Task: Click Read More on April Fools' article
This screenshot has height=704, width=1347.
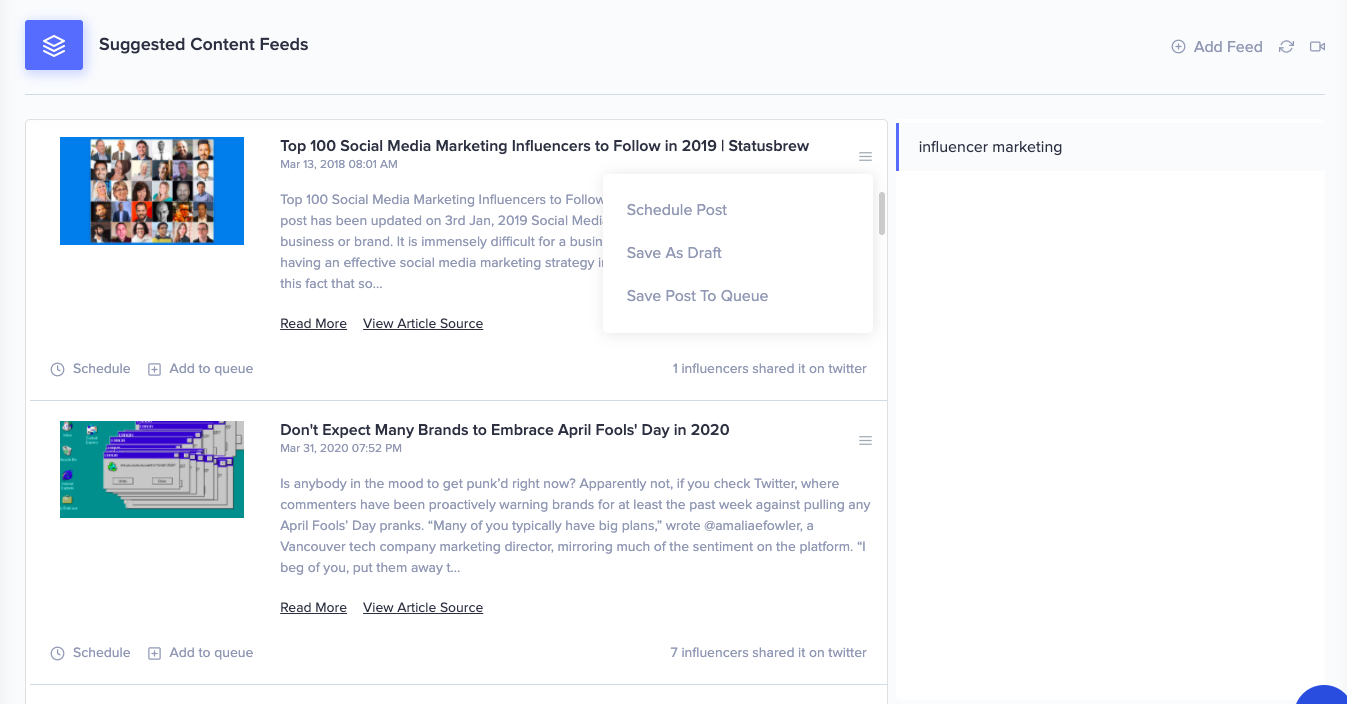Action: coord(313,608)
